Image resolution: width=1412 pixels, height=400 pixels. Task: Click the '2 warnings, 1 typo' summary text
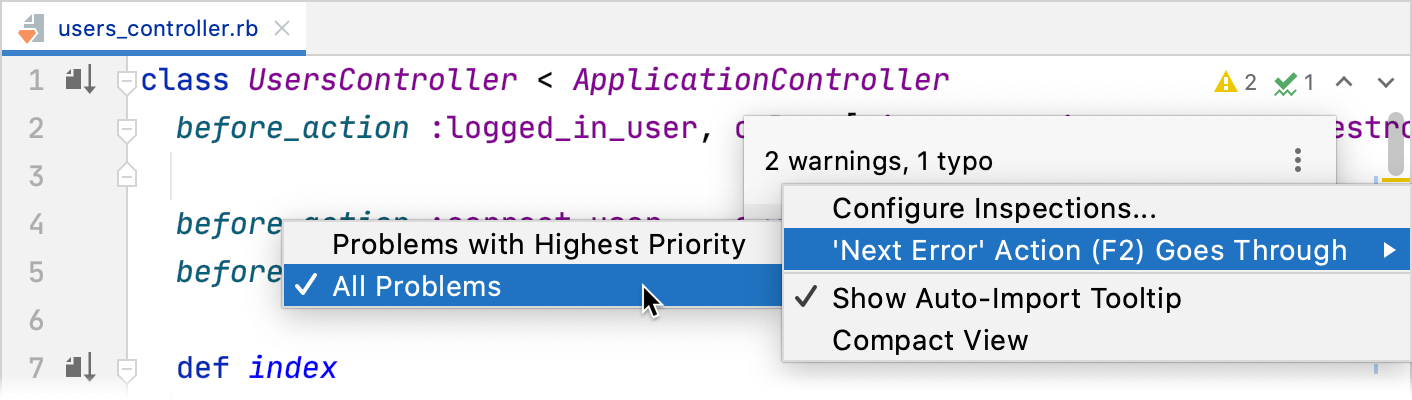(879, 160)
